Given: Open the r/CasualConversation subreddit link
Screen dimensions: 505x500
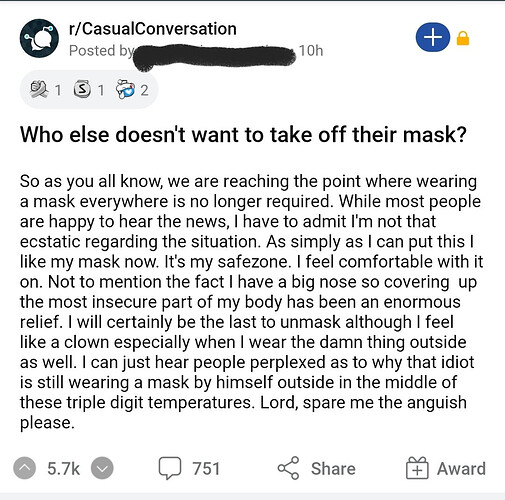Looking at the screenshot, I should [153, 29].
